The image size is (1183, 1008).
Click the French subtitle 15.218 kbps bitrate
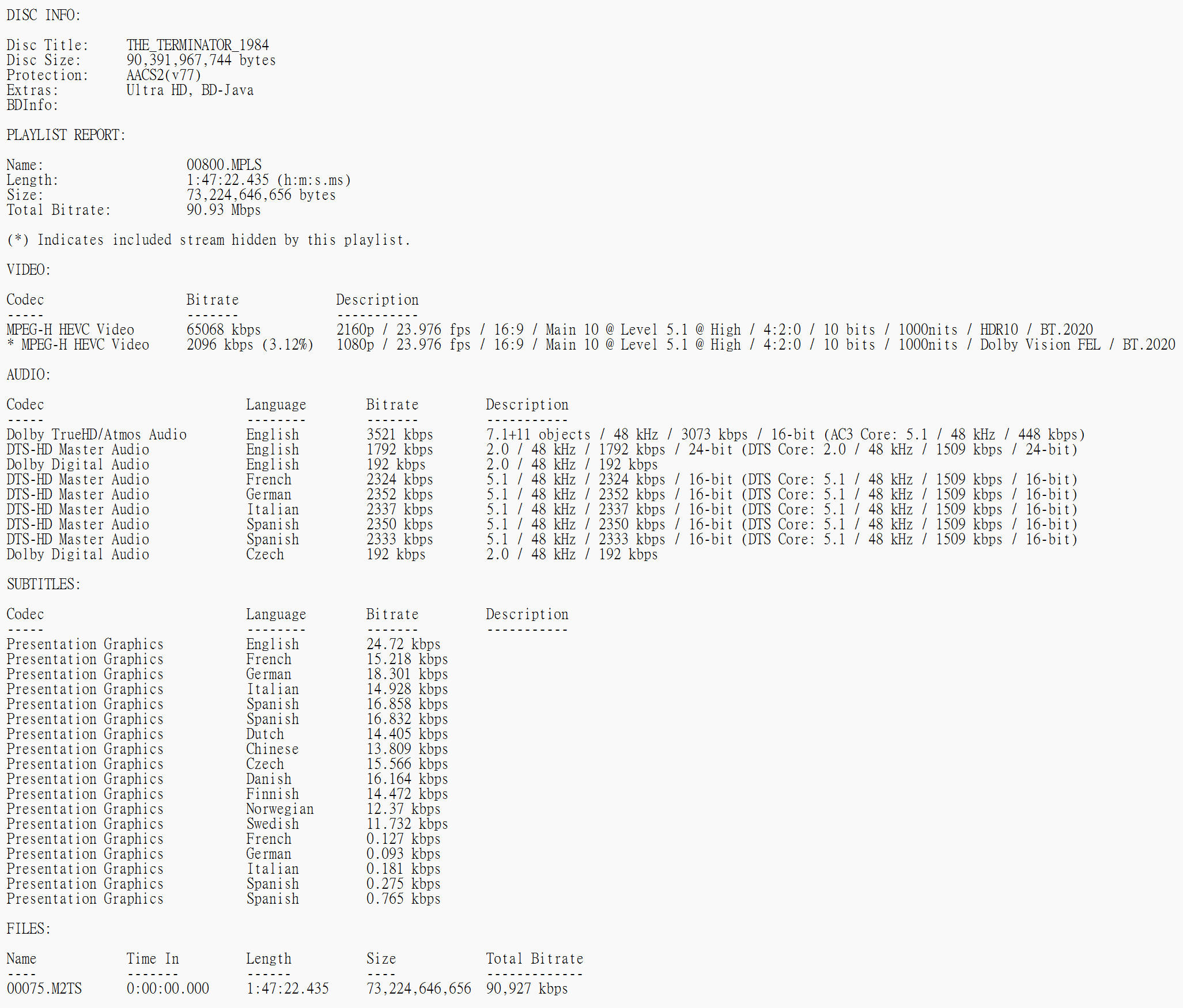tap(407, 659)
